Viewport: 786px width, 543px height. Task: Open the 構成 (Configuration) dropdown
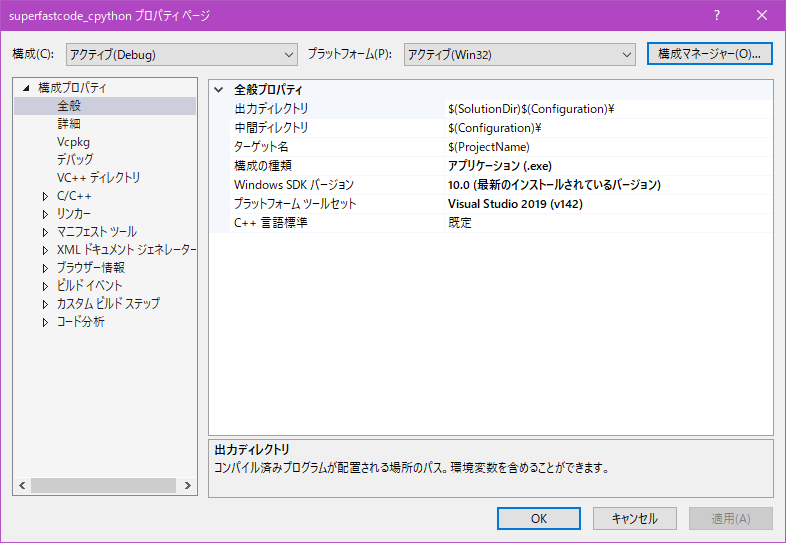(181, 54)
